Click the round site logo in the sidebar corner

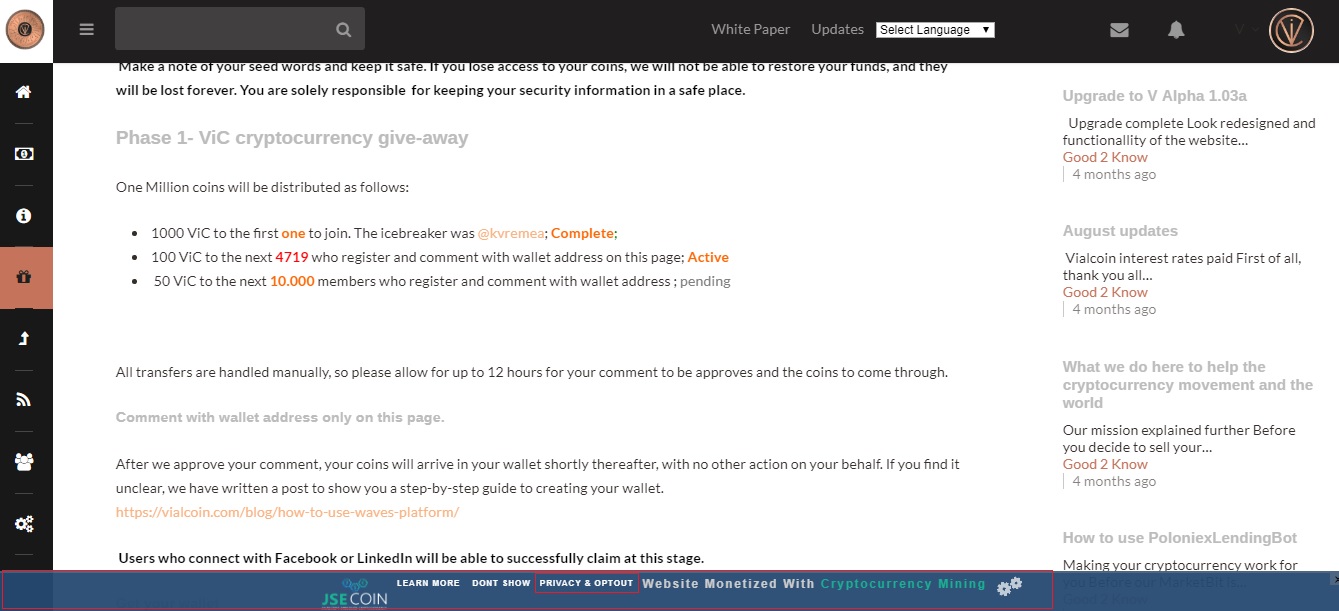click(23, 29)
